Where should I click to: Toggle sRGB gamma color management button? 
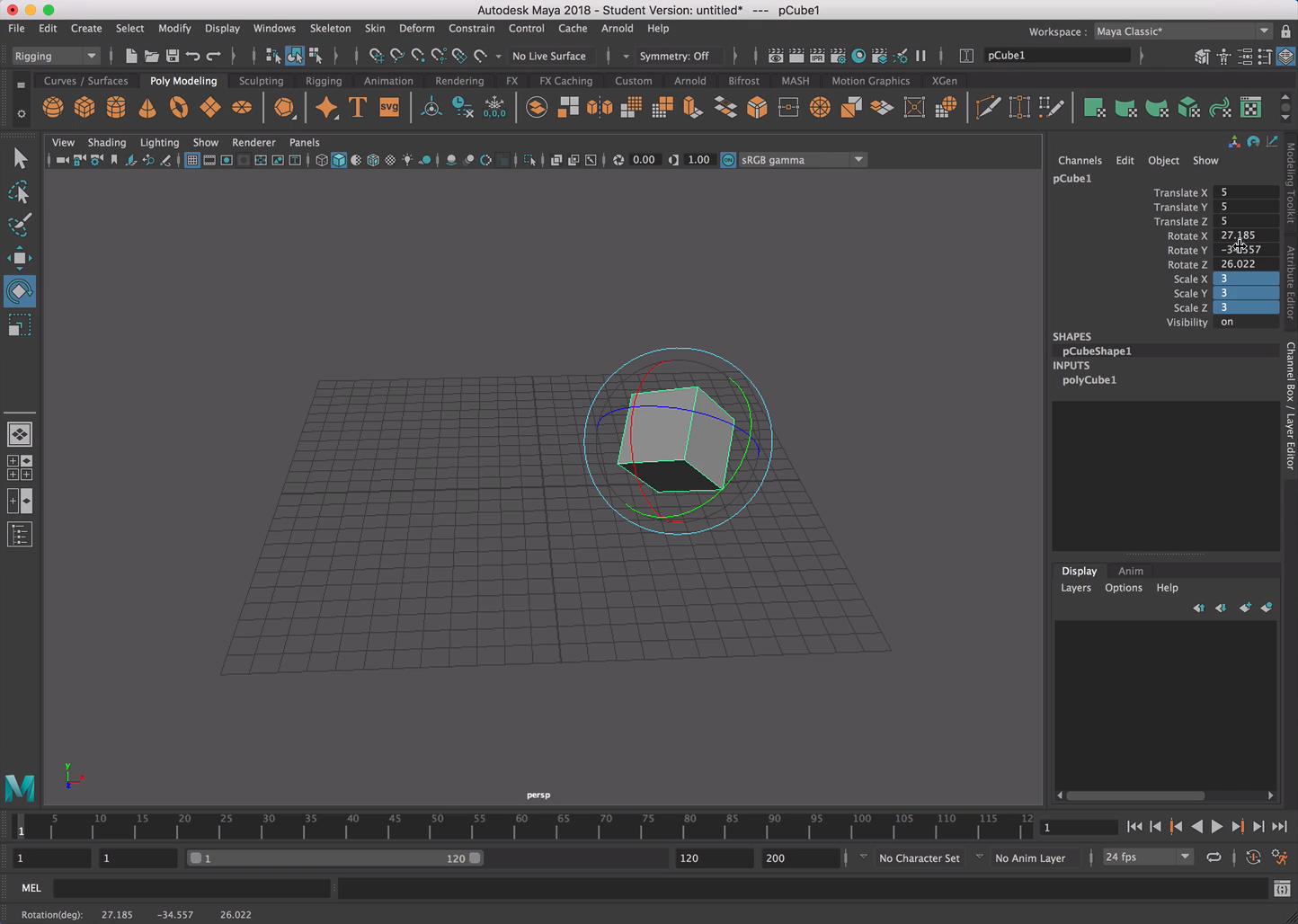[728, 160]
